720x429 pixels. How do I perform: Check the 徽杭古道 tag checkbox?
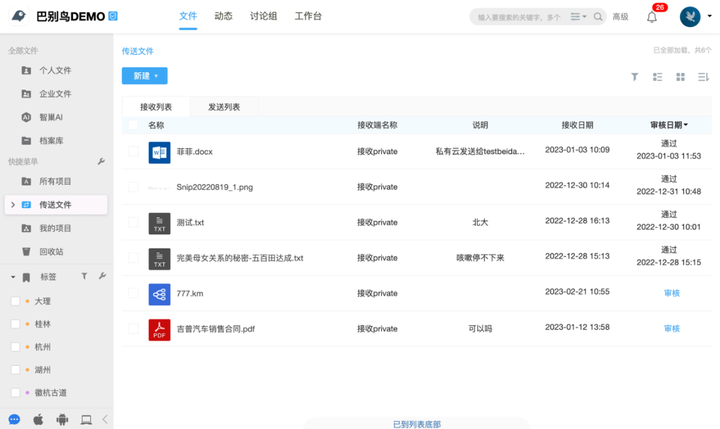pyautogui.click(x=15, y=393)
